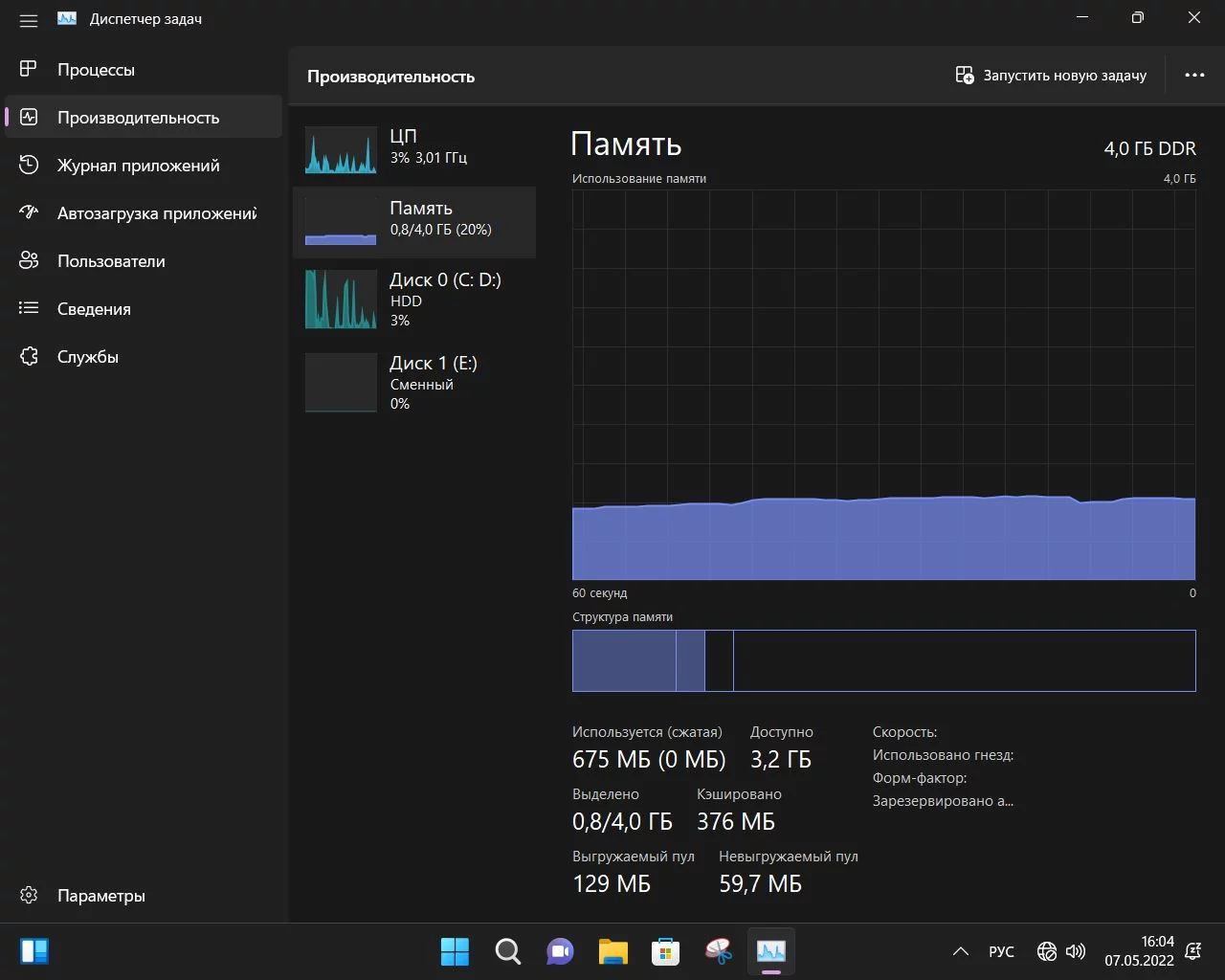Open the notification center icon
The image size is (1225, 980).
pos(1193,951)
